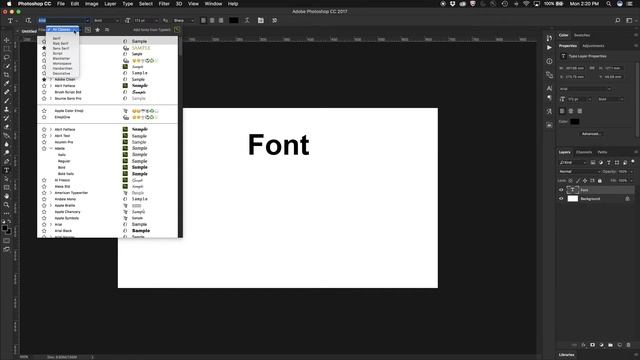This screenshot has width=640, height=360.
Task: Select the Quick Selection tool
Action: (7, 66)
